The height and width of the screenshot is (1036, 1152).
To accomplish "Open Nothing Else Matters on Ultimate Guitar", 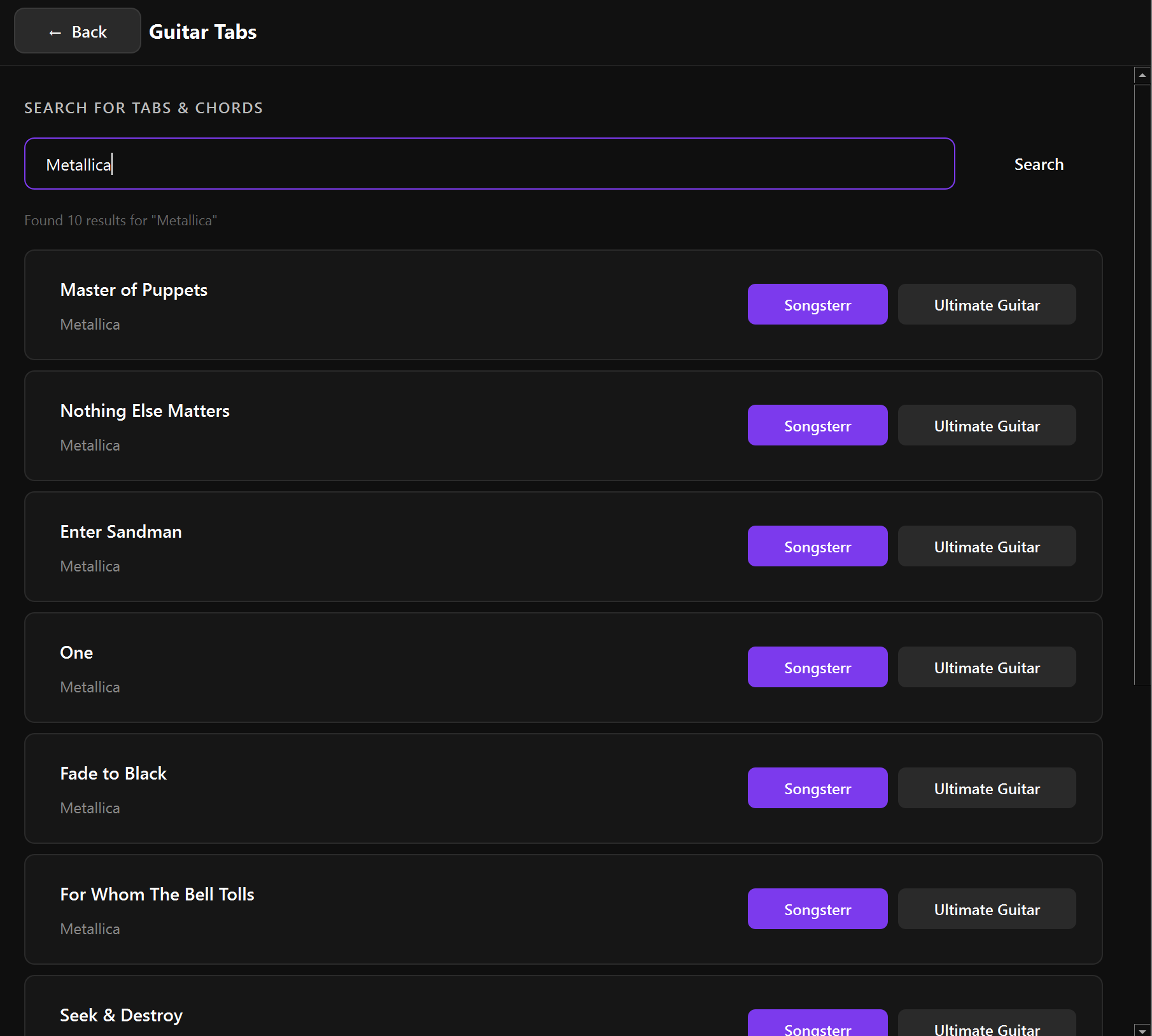I will point(987,426).
